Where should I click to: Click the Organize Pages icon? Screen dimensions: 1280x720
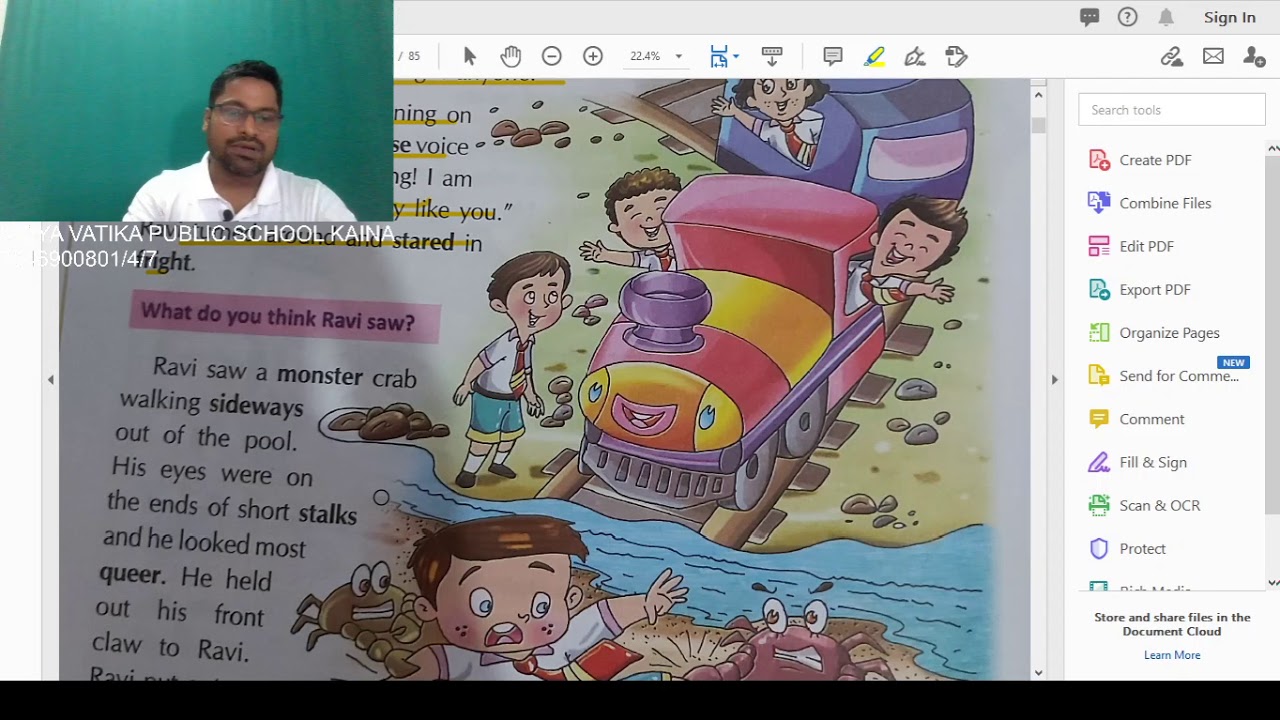(x=1099, y=333)
